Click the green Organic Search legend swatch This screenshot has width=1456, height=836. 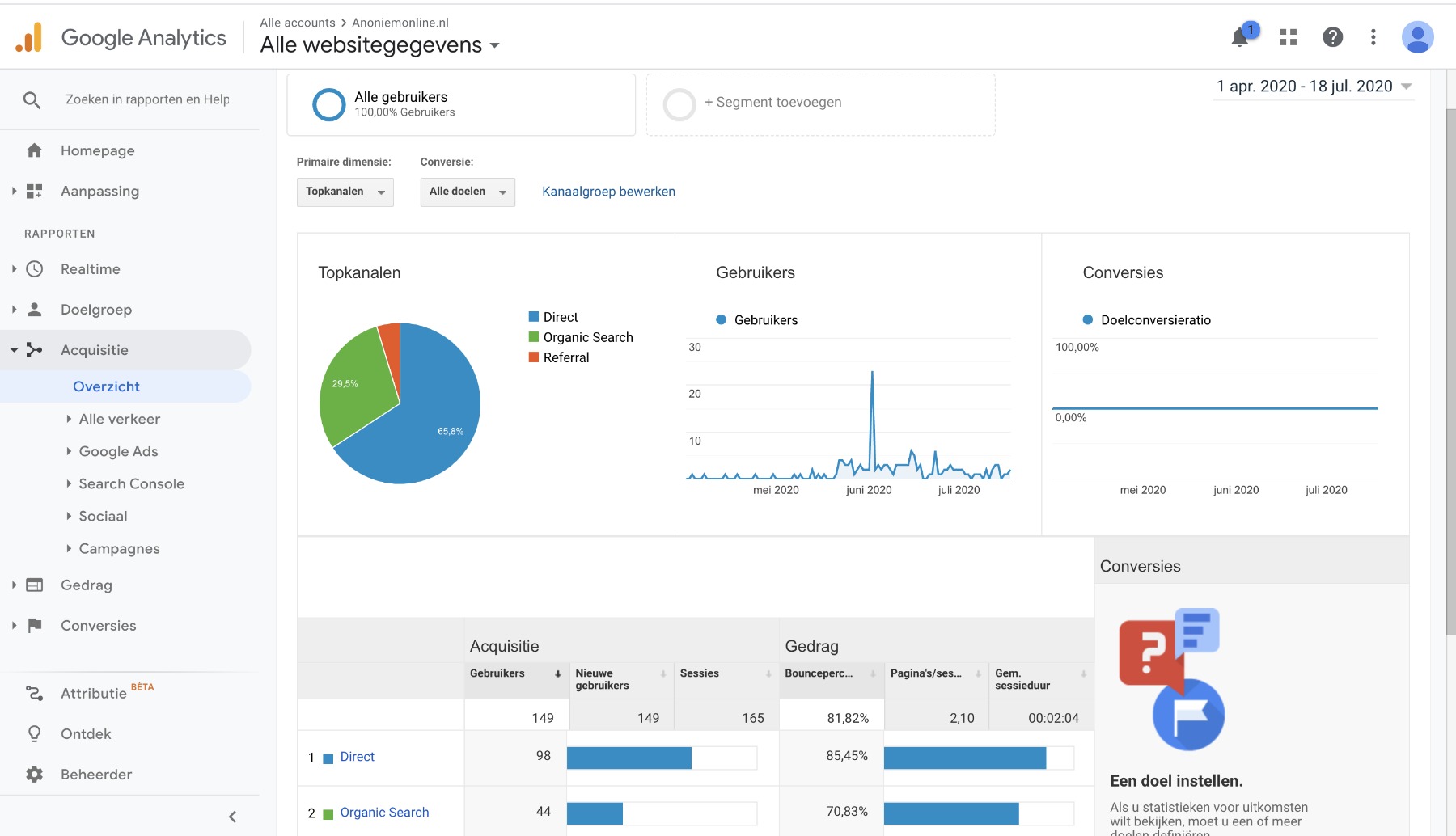[x=534, y=337]
